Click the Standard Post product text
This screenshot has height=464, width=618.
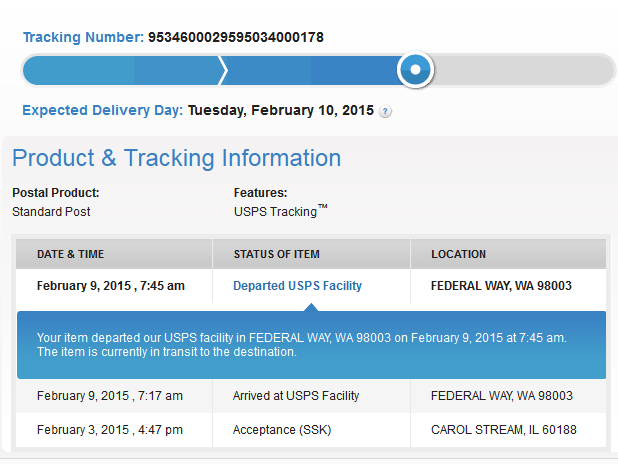[51, 212]
